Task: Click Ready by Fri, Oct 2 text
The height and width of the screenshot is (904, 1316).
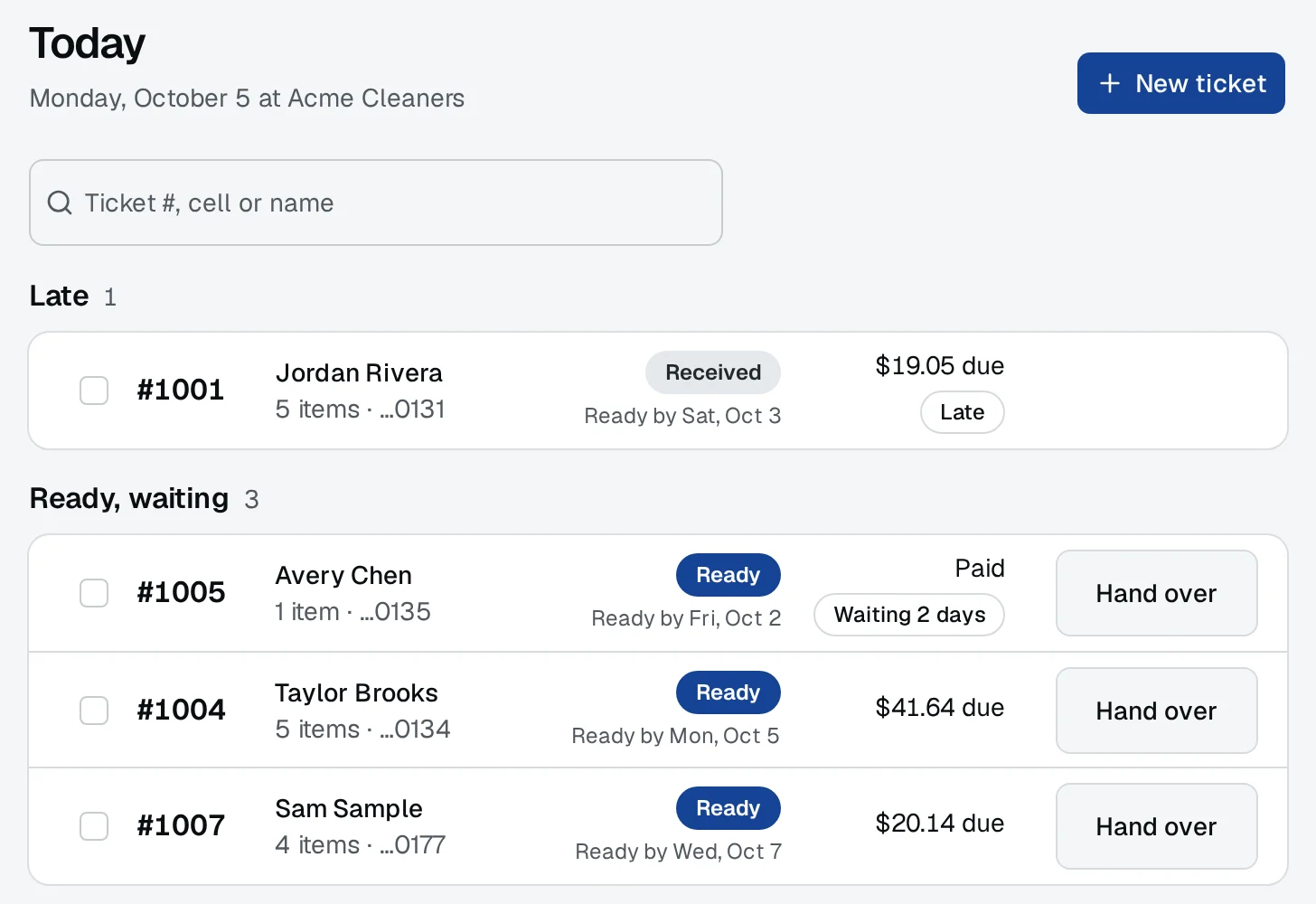Action: click(x=686, y=618)
